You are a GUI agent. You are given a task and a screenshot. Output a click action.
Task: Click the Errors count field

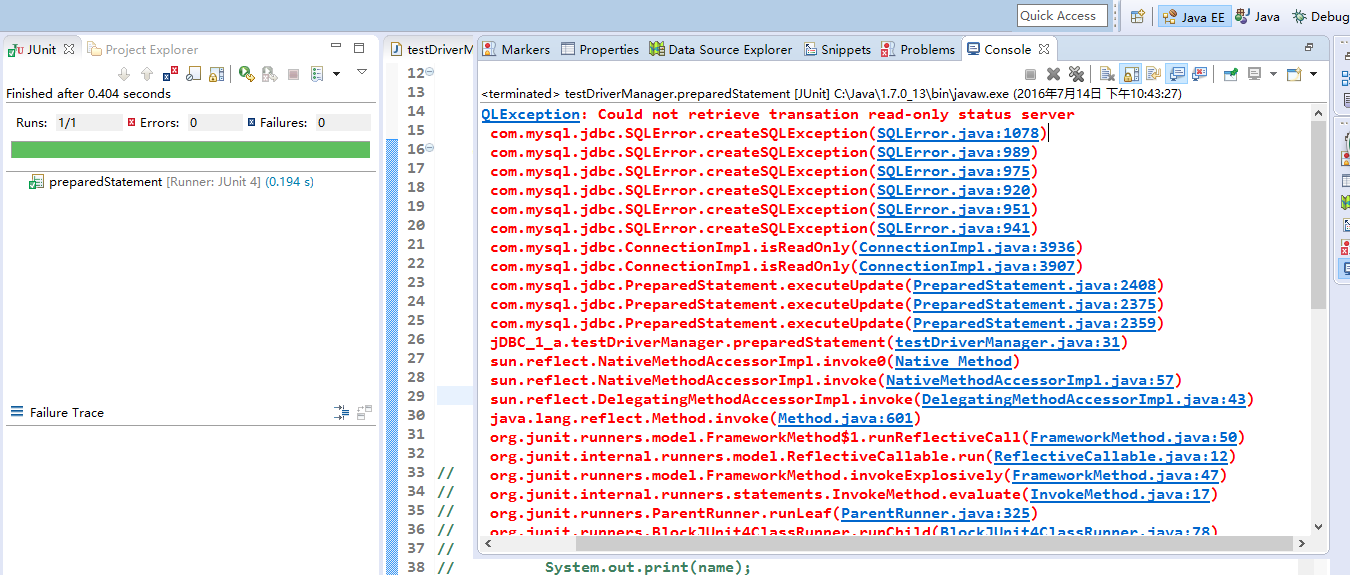pos(214,122)
